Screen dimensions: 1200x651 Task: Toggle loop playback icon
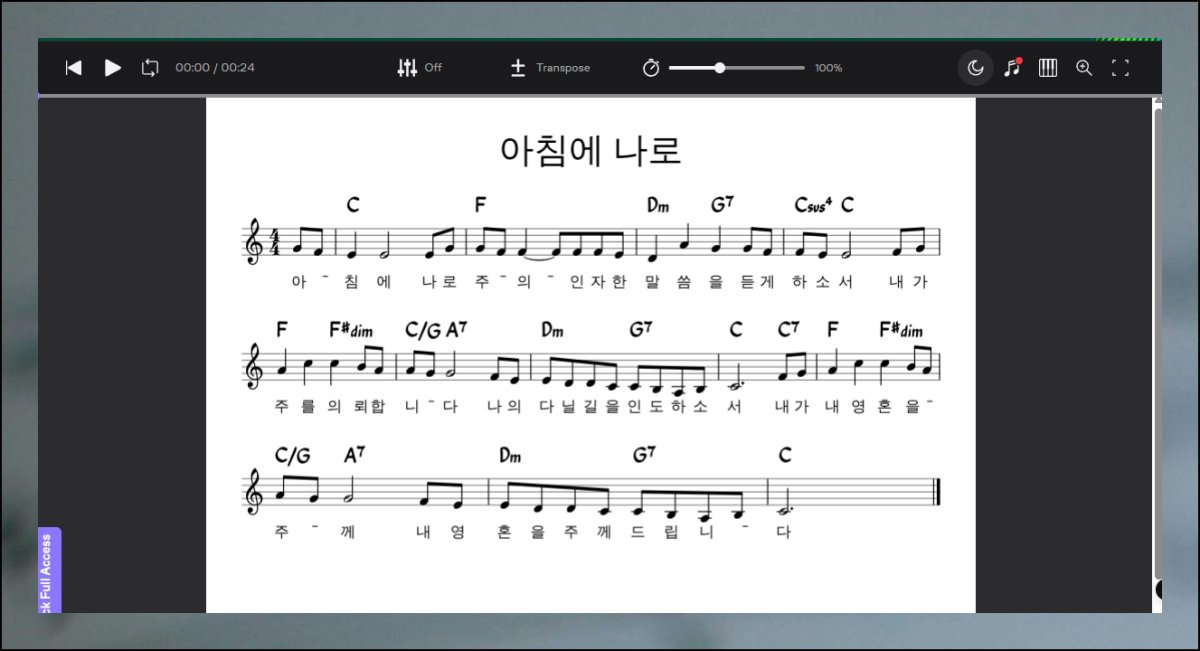click(x=150, y=68)
